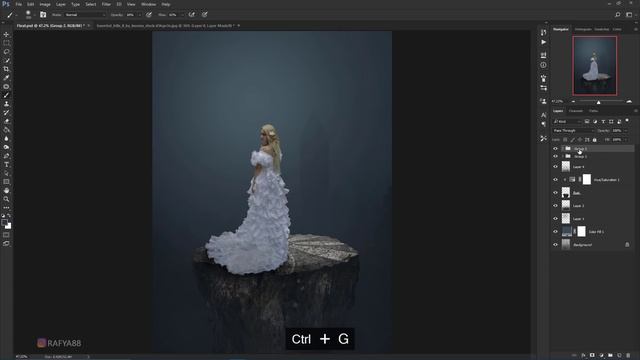Hide the Background layer

pos(555,244)
